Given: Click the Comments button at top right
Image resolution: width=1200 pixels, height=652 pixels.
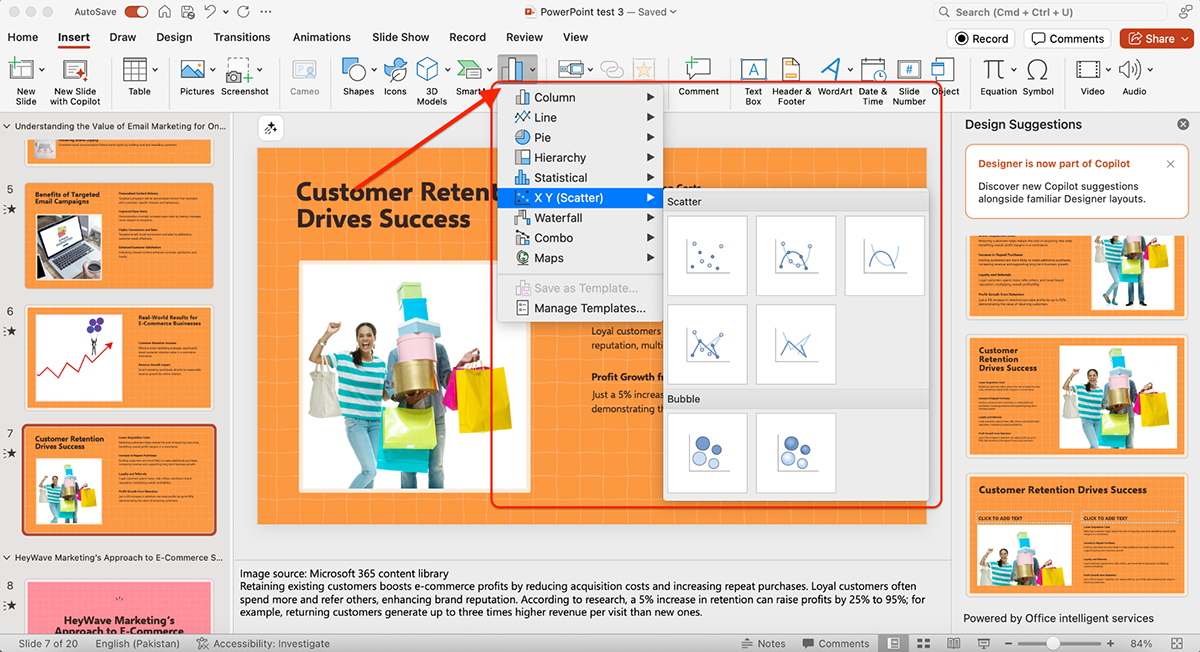Looking at the screenshot, I should click(x=1067, y=39).
